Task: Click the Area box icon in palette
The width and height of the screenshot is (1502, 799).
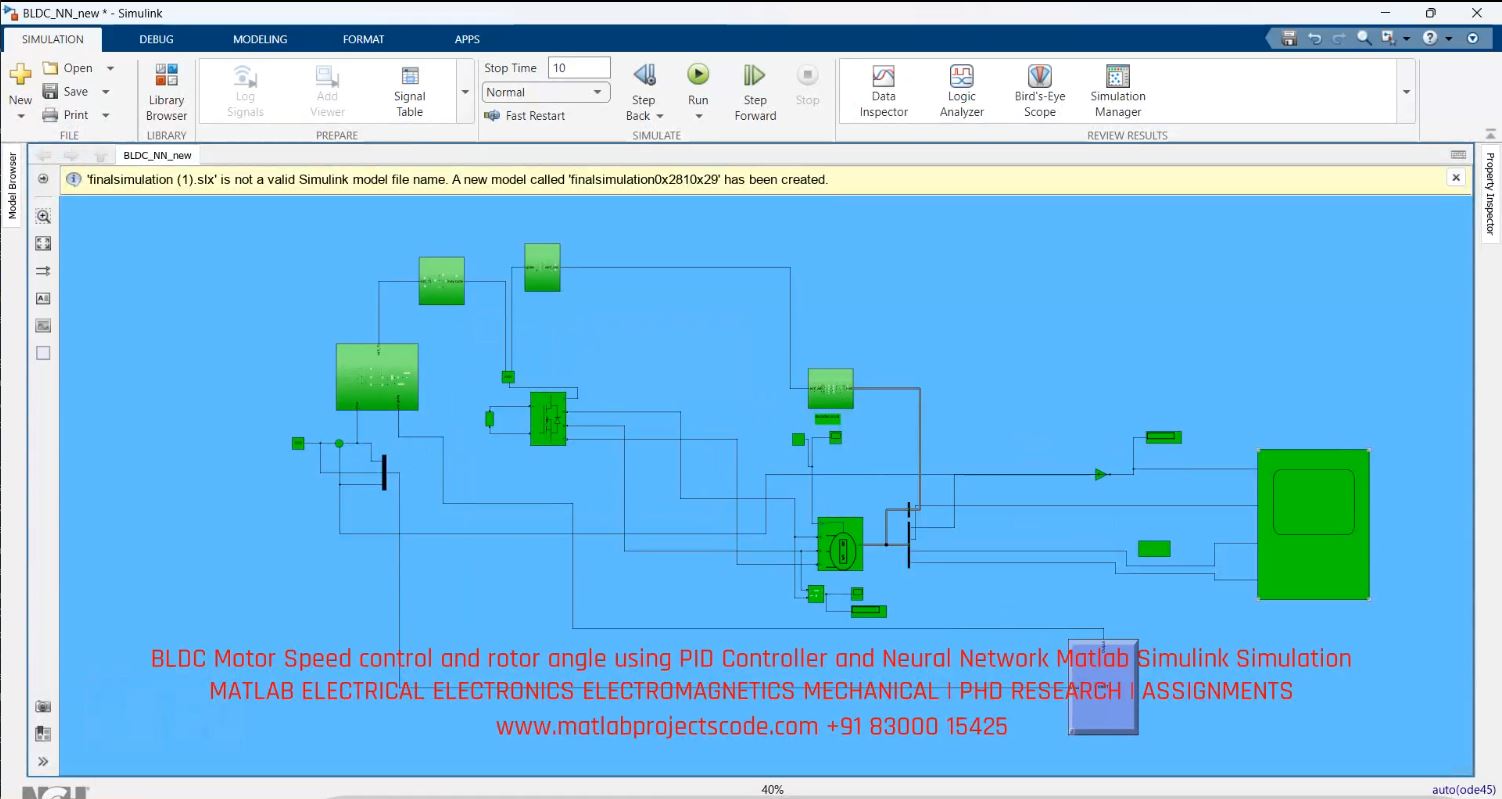Action: 43,353
